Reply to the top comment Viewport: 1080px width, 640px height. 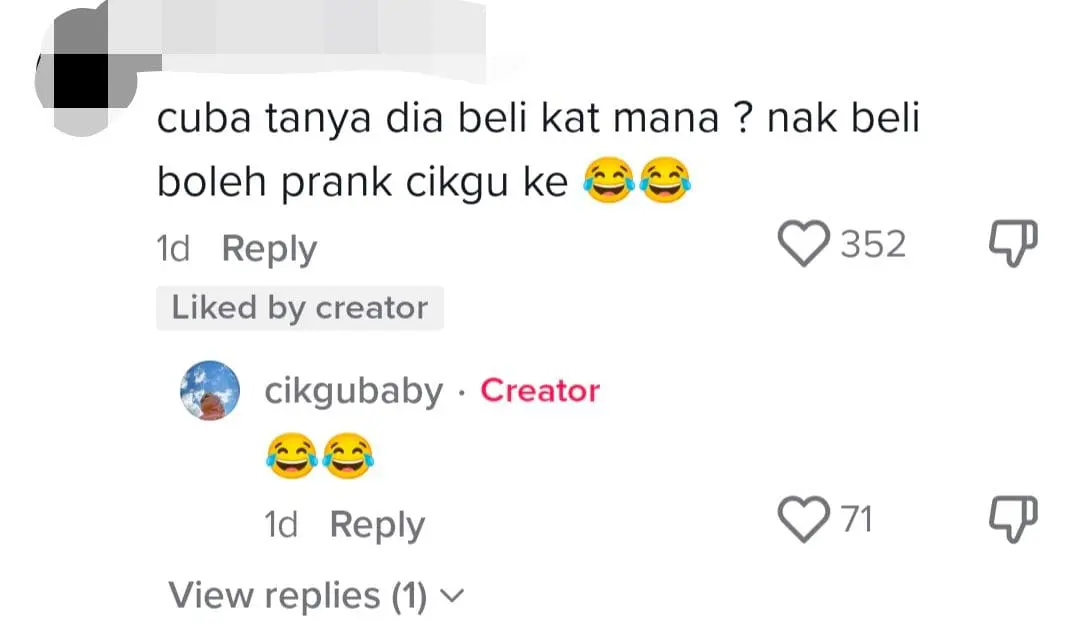(x=268, y=248)
